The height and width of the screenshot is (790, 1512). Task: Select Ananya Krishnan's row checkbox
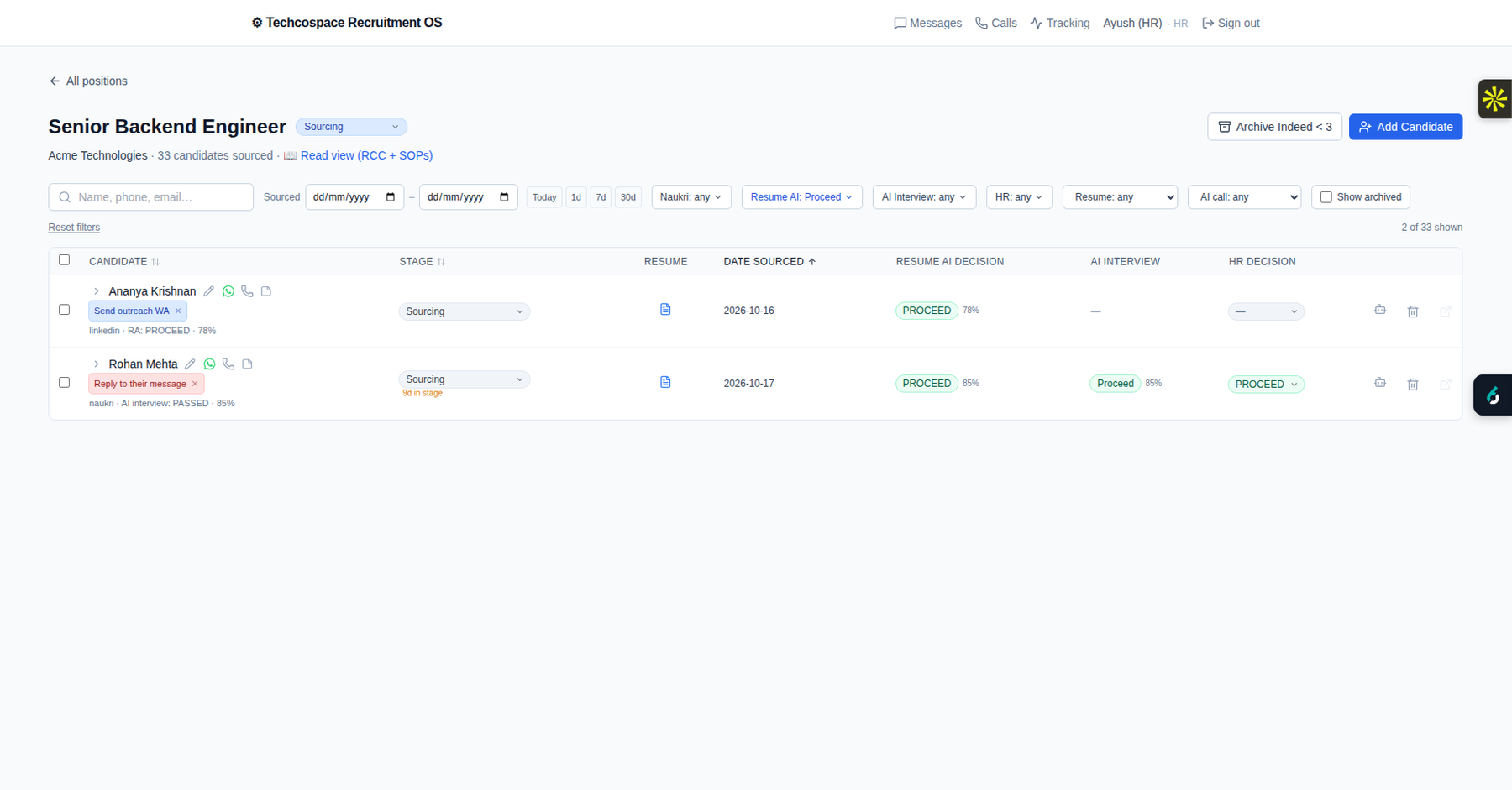pos(65,310)
